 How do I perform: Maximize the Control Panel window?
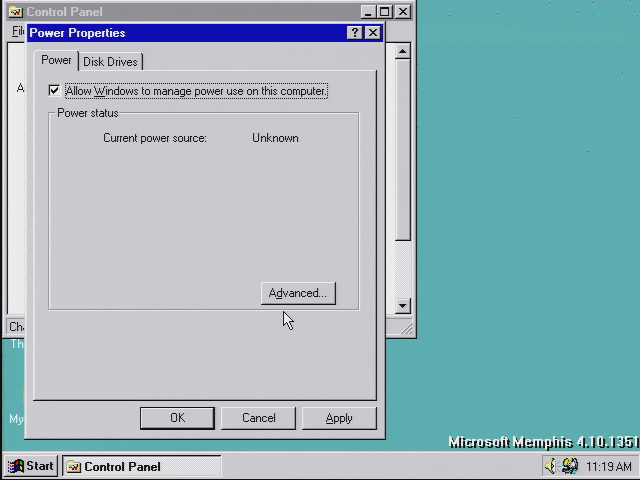point(384,12)
